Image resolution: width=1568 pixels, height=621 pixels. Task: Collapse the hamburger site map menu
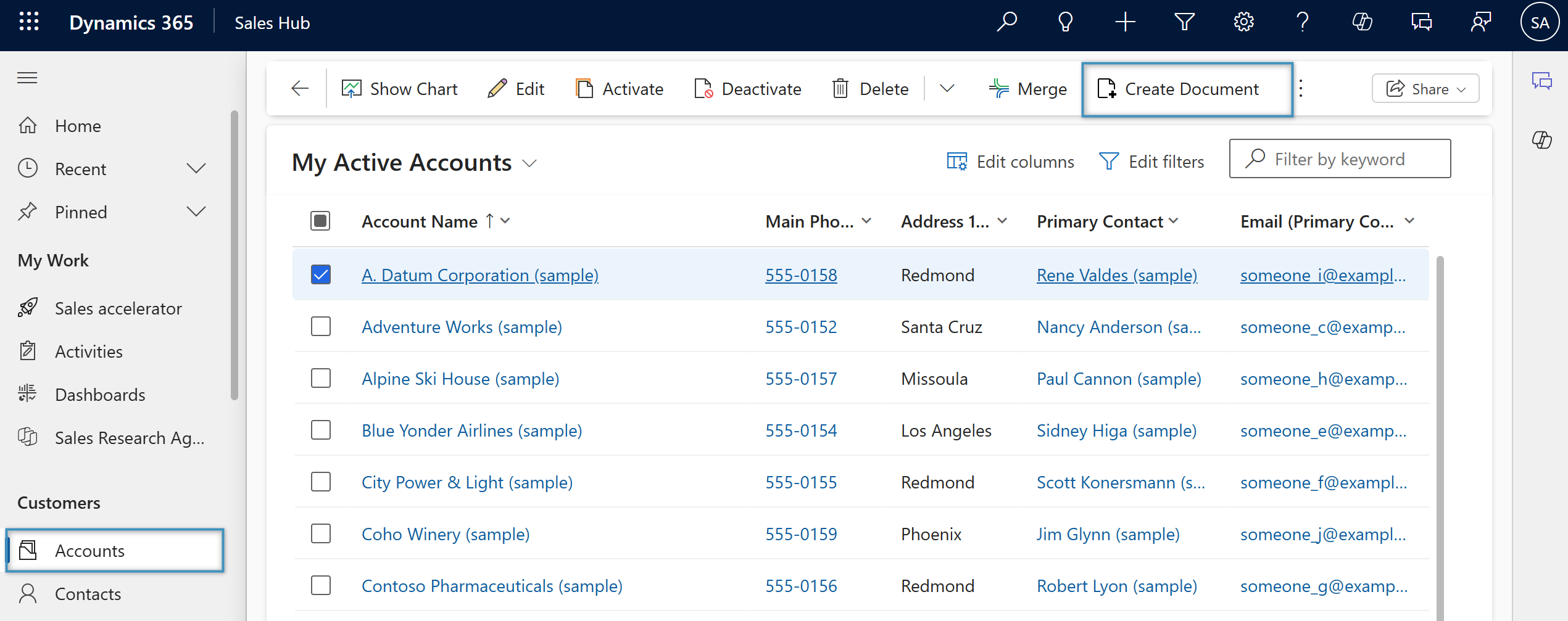[x=27, y=78]
